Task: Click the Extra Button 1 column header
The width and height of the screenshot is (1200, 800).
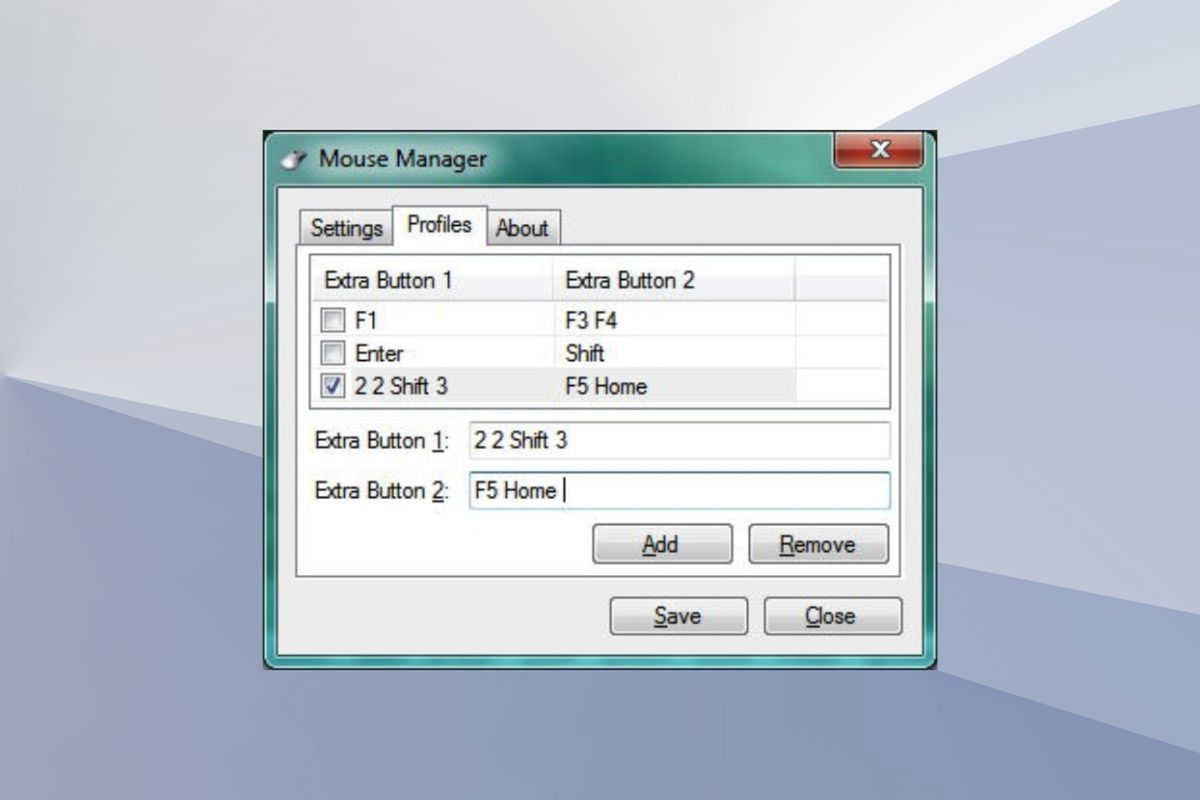Action: pos(432,281)
